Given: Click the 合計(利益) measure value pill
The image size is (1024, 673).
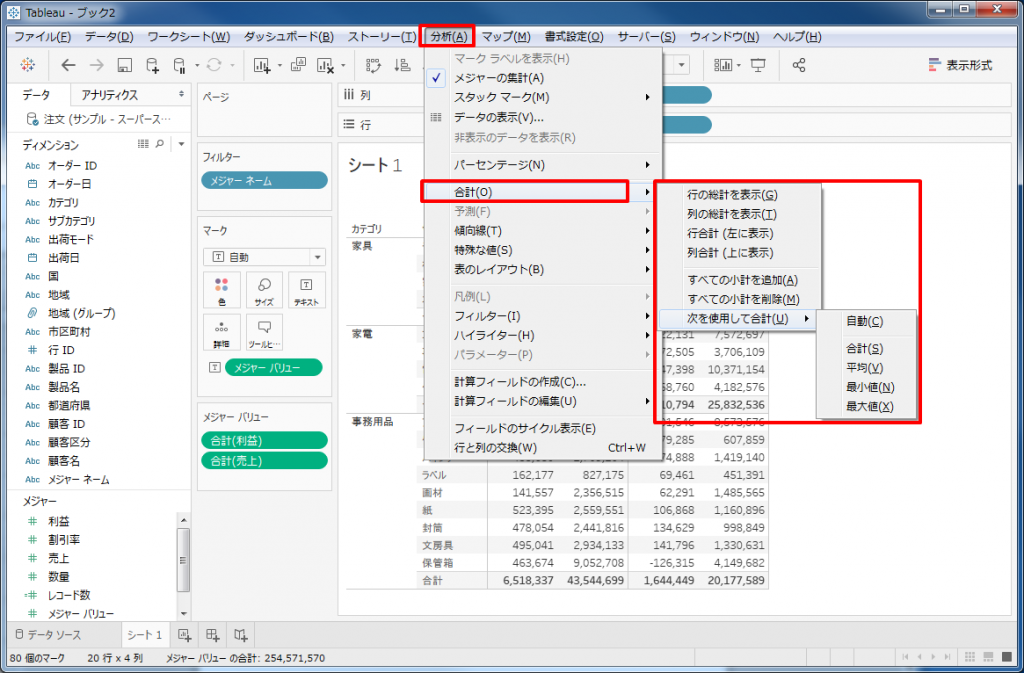Looking at the screenshot, I should 263,440.
